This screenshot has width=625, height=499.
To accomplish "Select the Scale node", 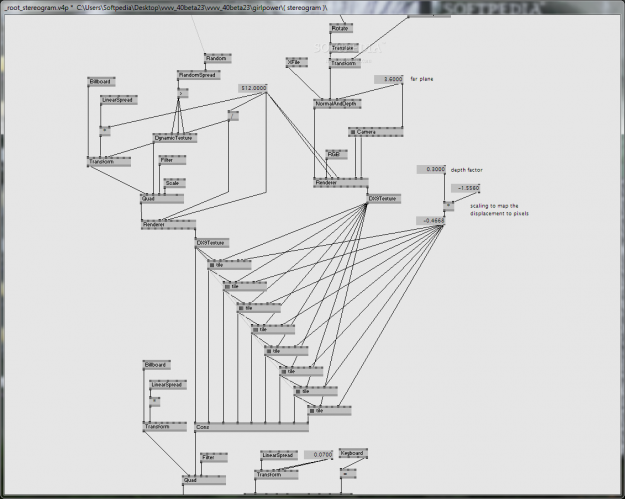I will point(173,183).
